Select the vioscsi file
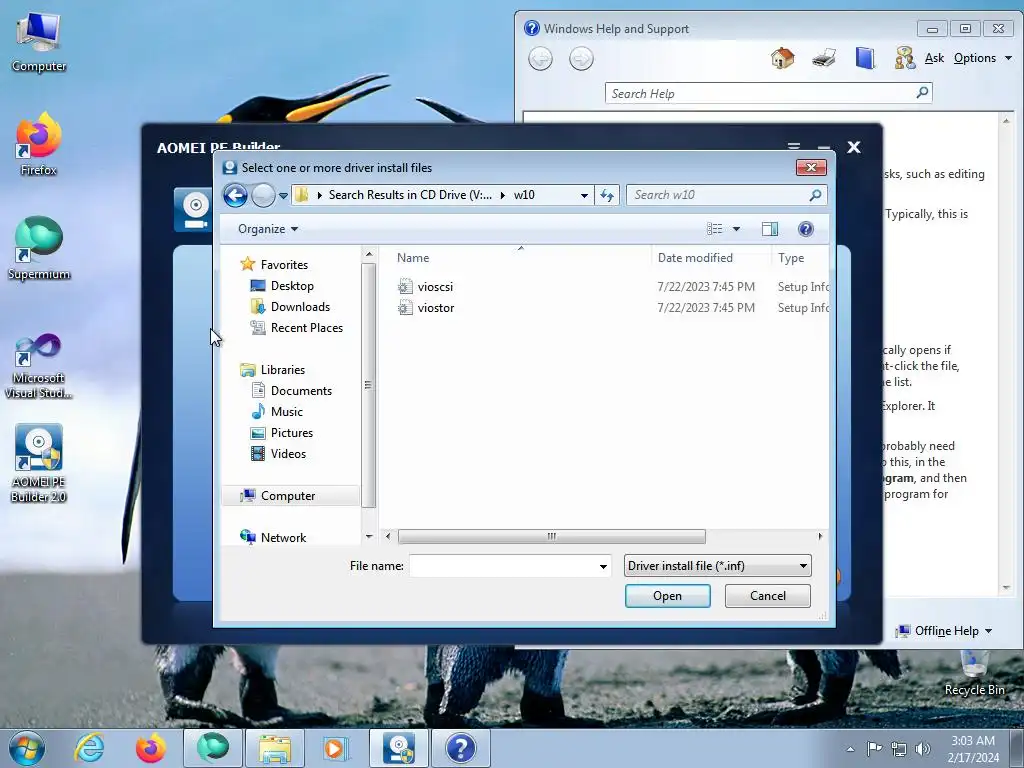Screen dimensions: 1024x768 435,287
